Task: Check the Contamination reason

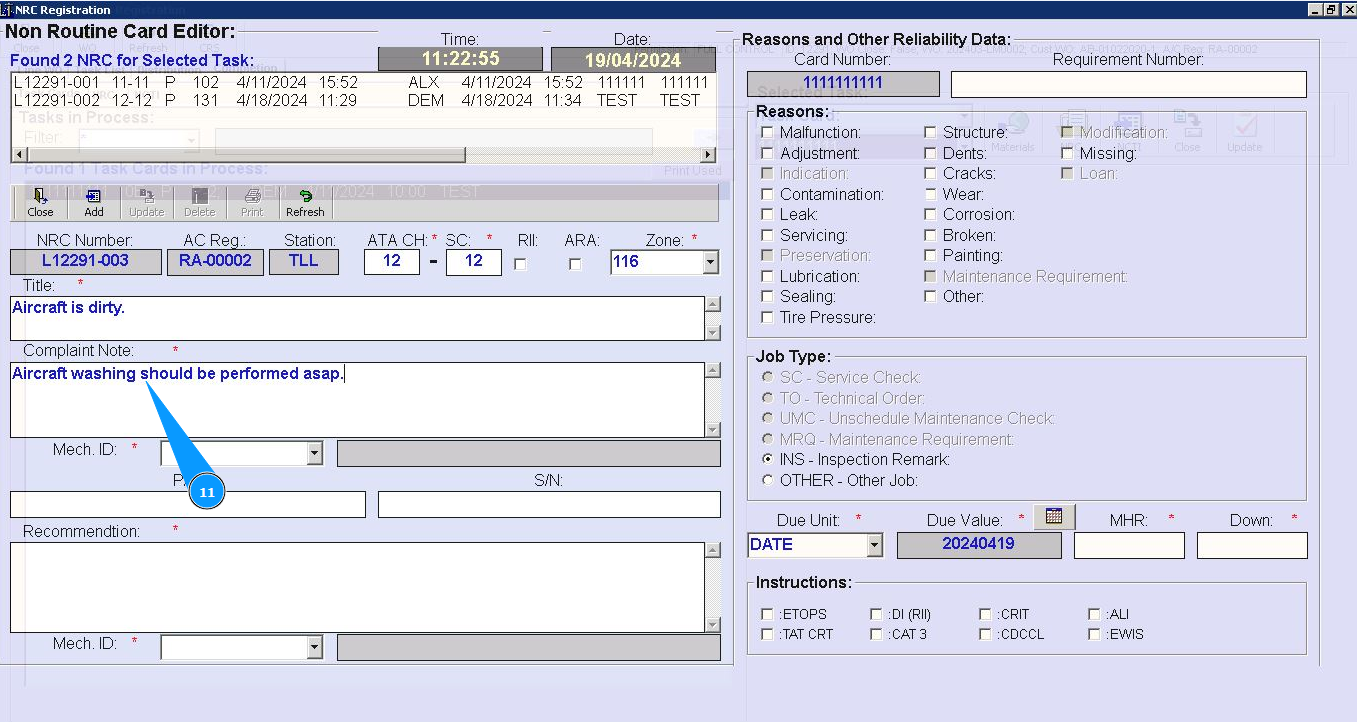Action: pos(767,194)
